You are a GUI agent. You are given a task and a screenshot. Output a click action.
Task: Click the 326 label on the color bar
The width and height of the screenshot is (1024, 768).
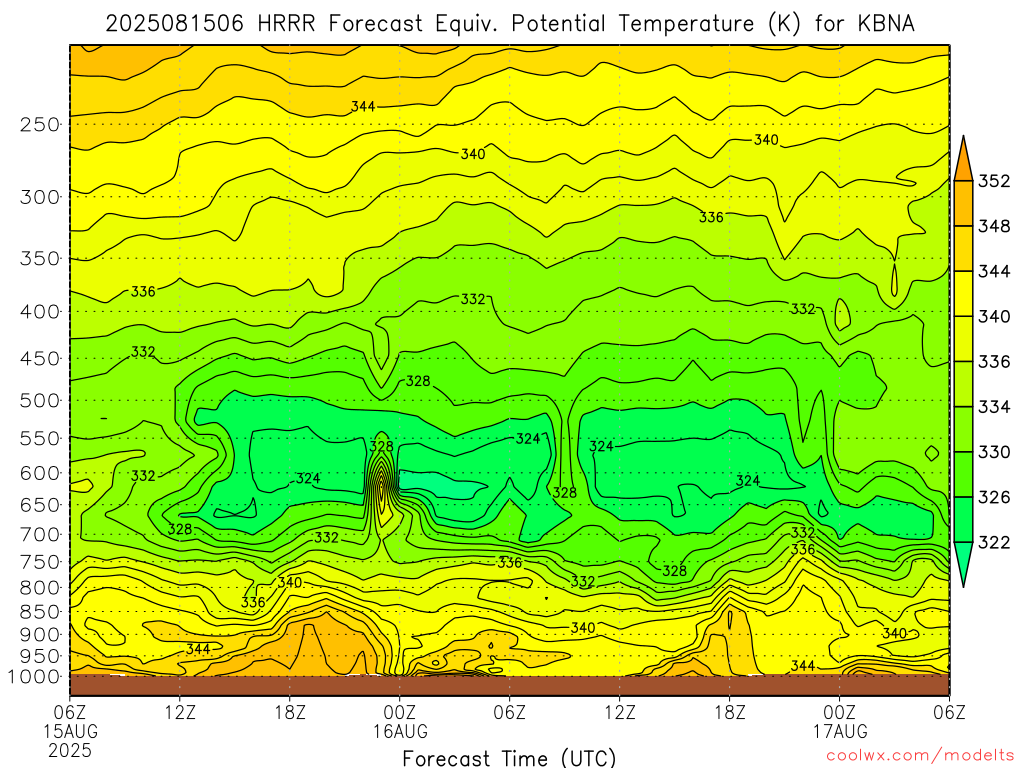(994, 497)
